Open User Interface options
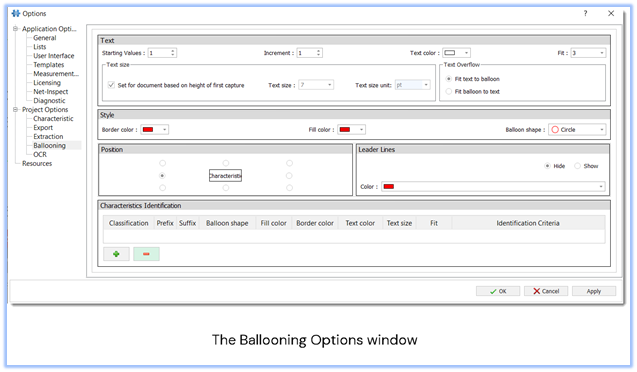This screenshot has width=637, height=372. [54, 56]
